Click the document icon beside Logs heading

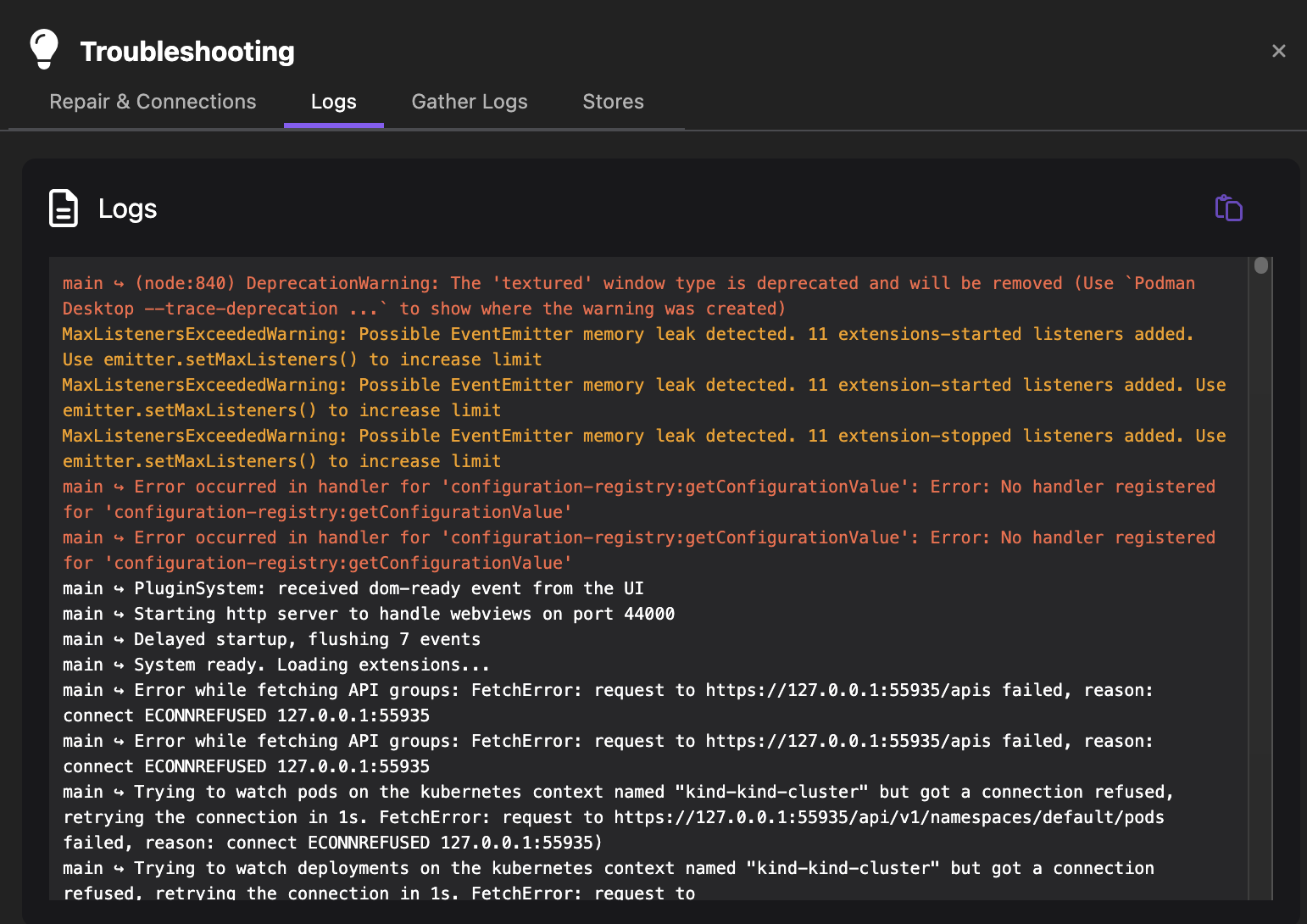64,209
